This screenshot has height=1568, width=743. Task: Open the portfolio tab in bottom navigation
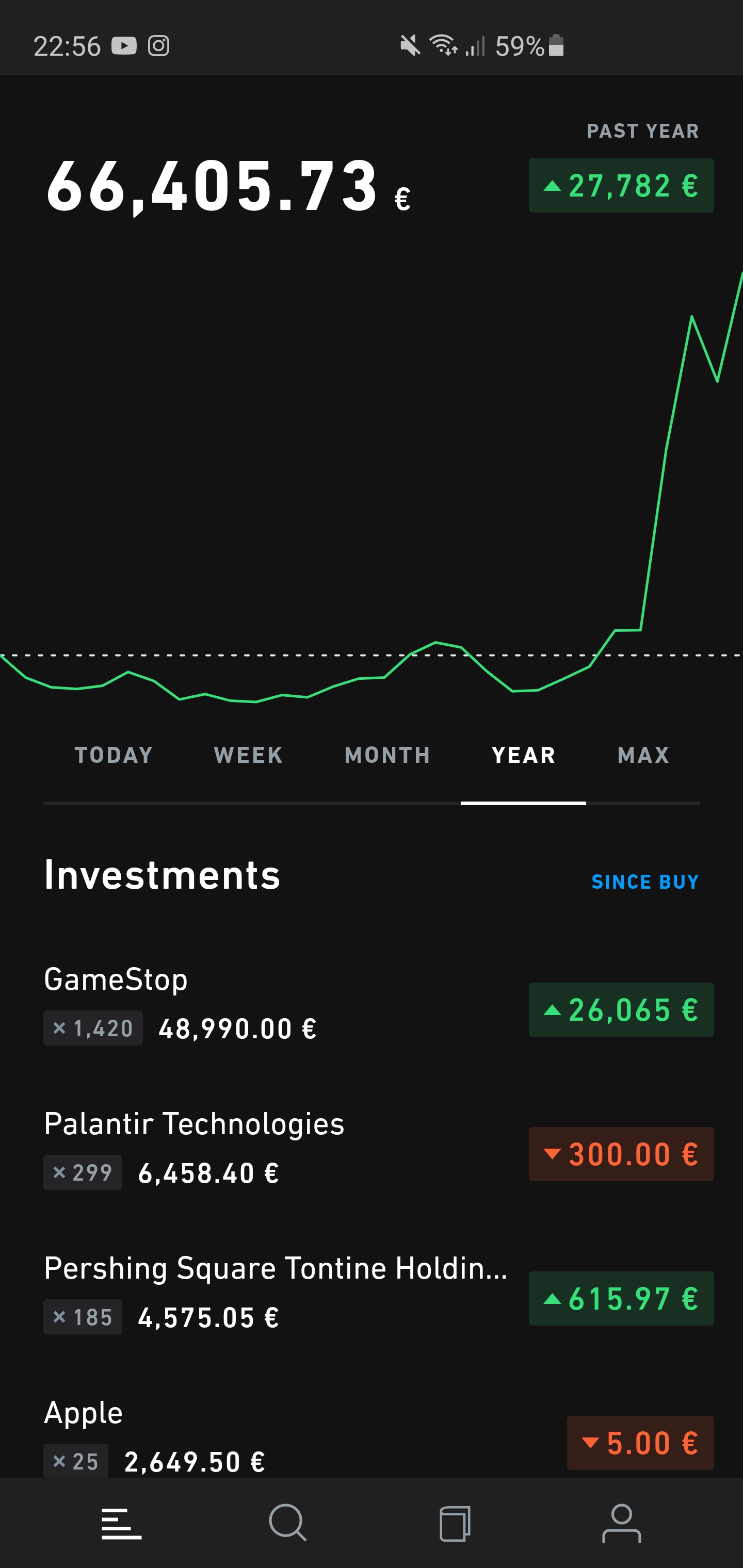[121, 1524]
